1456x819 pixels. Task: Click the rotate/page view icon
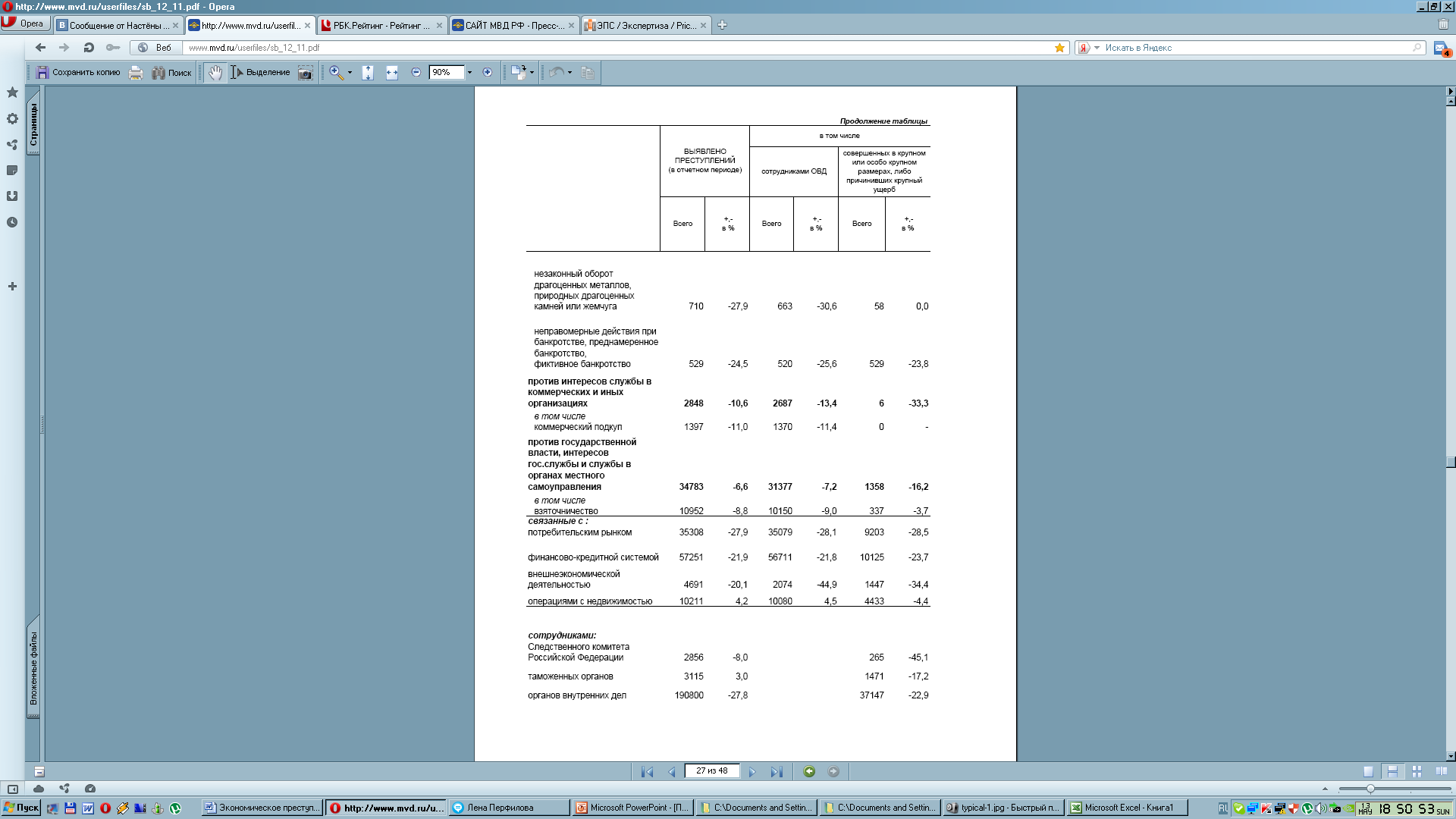click(518, 72)
